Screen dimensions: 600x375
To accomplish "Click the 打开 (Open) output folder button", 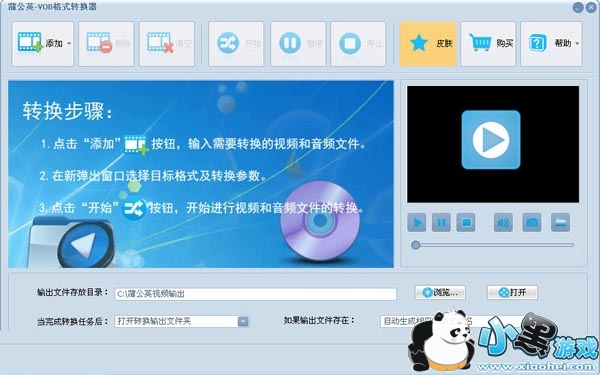I will click(512, 293).
